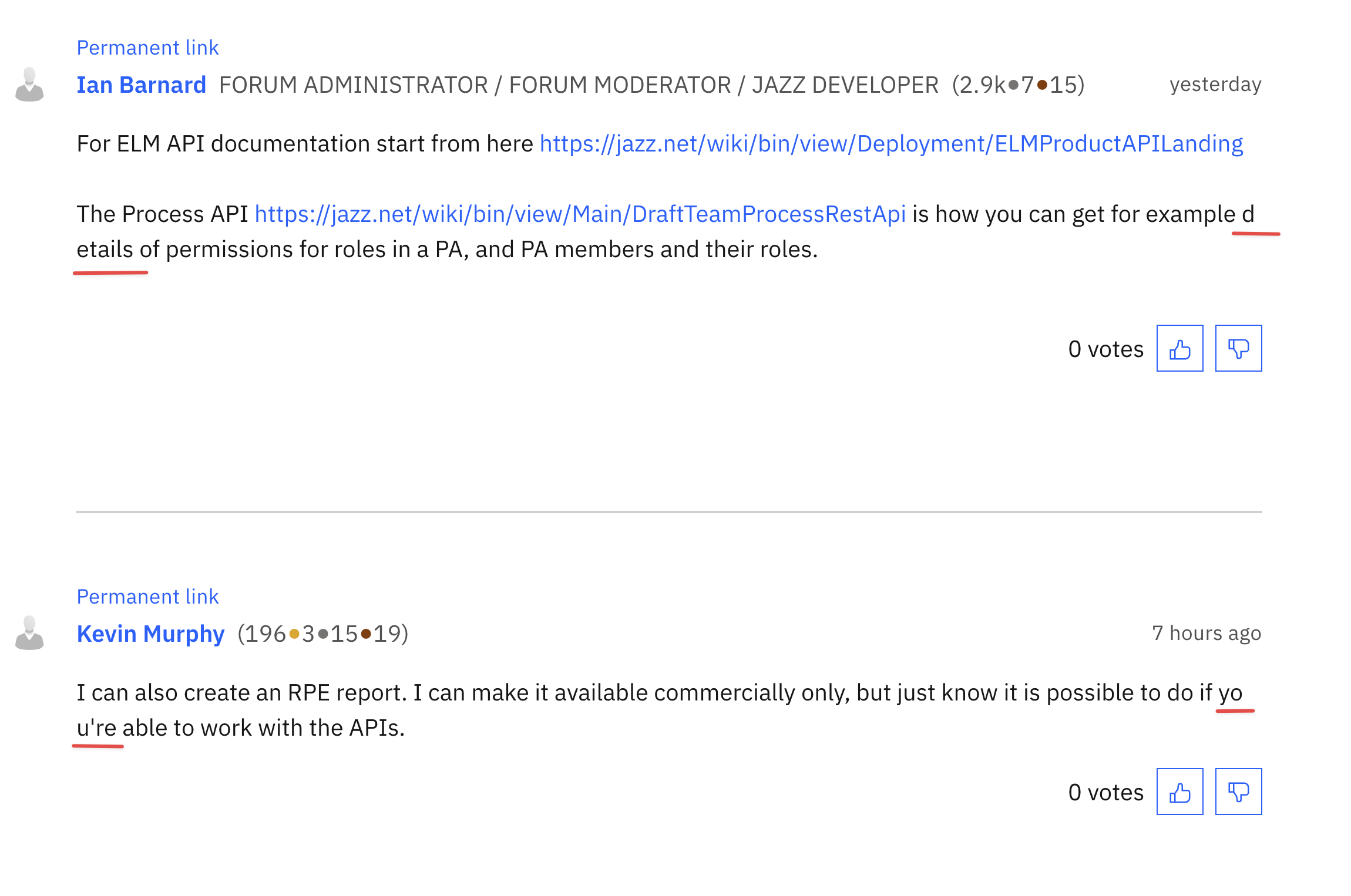Downvote Kevin Murphy's answer with thumbs down
Screen dimensions: 1351x896
coord(1238,792)
